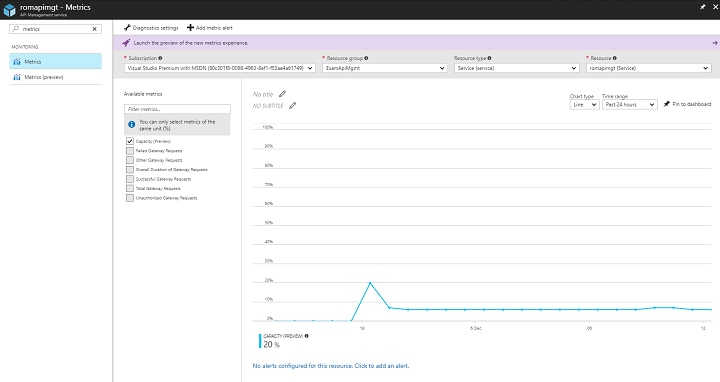Check Total Gateway Requests metric
The width and height of the screenshot is (720, 382).
pyautogui.click(x=130, y=189)
